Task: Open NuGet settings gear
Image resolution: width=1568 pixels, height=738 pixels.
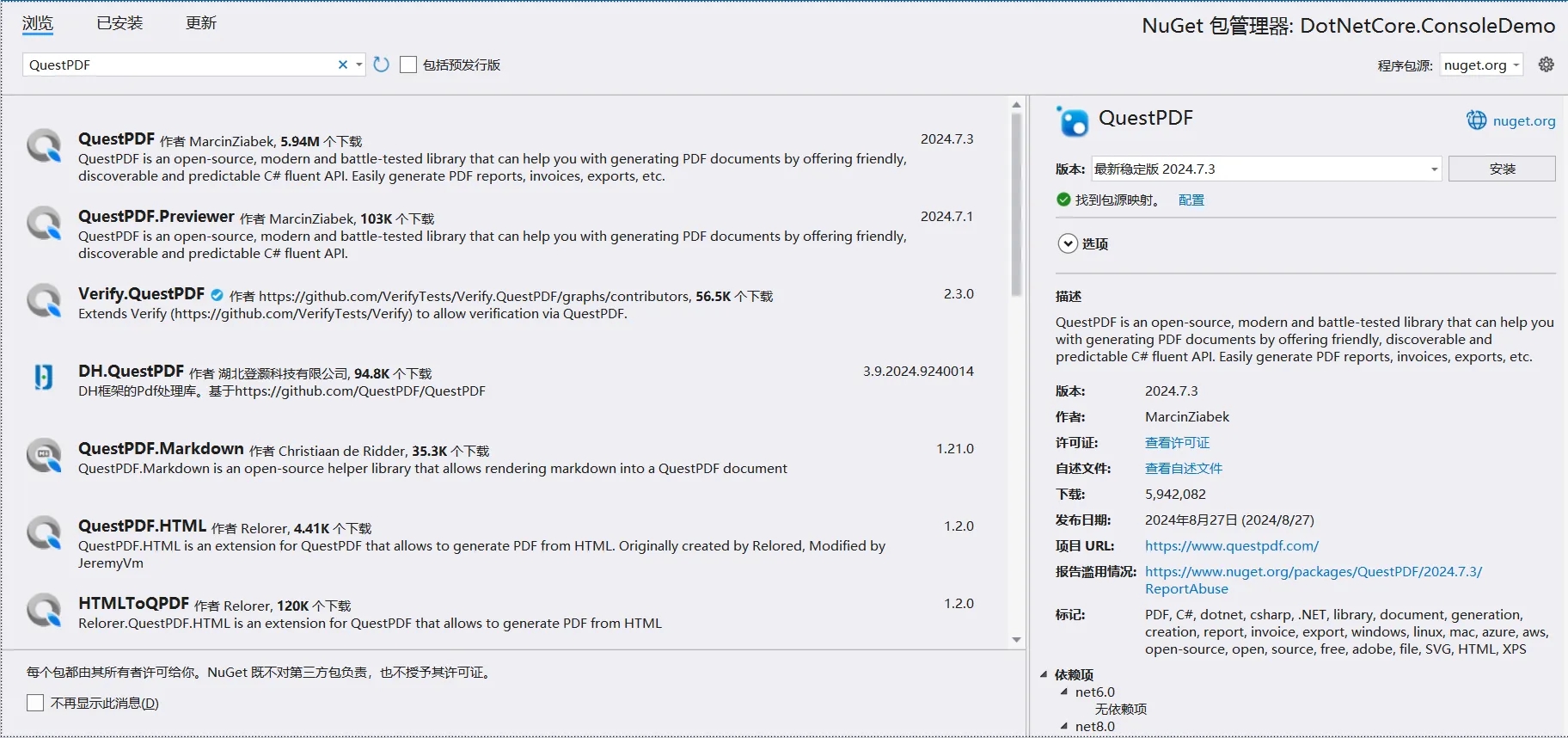Action: tap(1546, 65)
